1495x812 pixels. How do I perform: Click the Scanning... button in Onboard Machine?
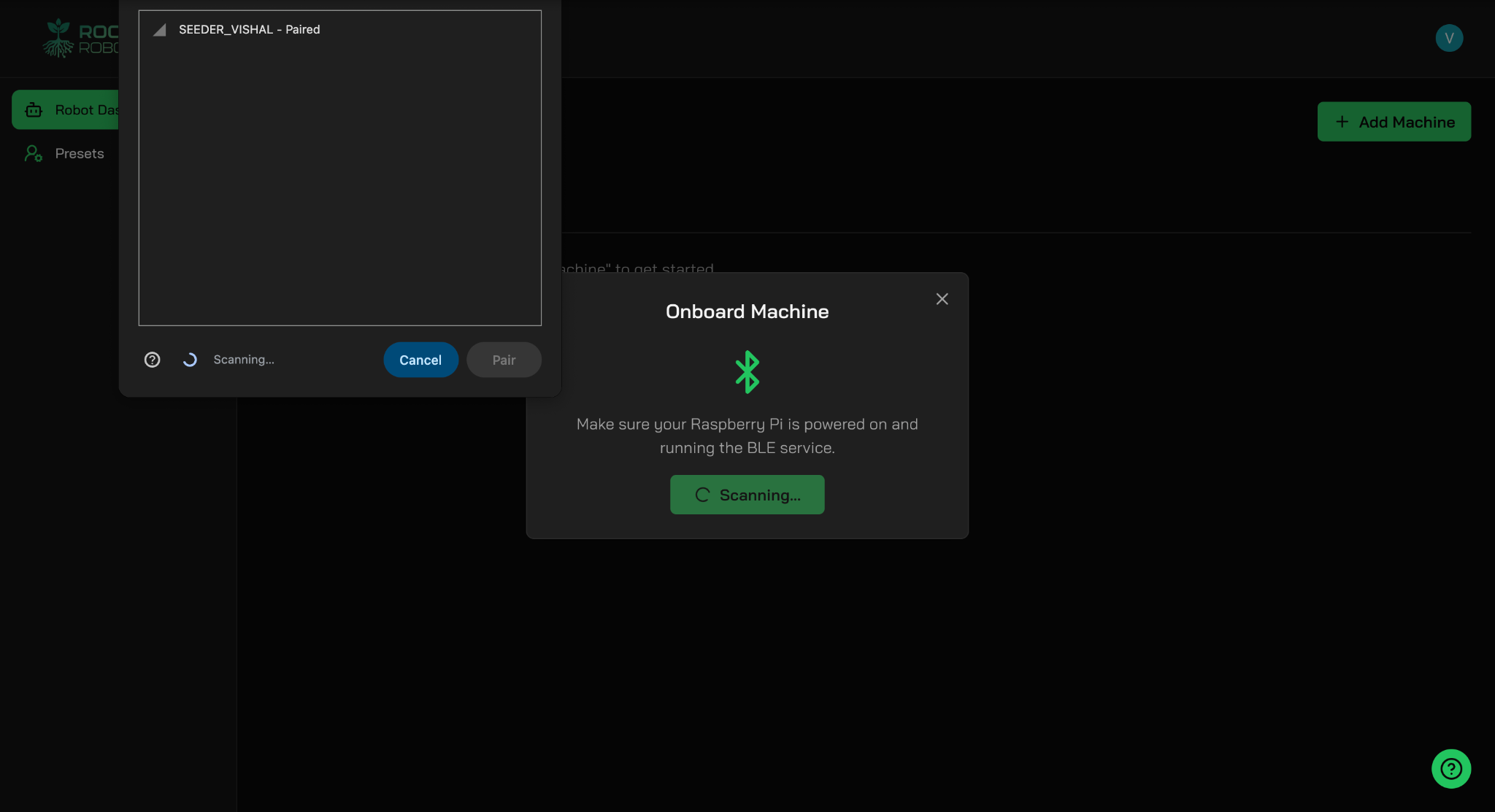tap(747, 495)
